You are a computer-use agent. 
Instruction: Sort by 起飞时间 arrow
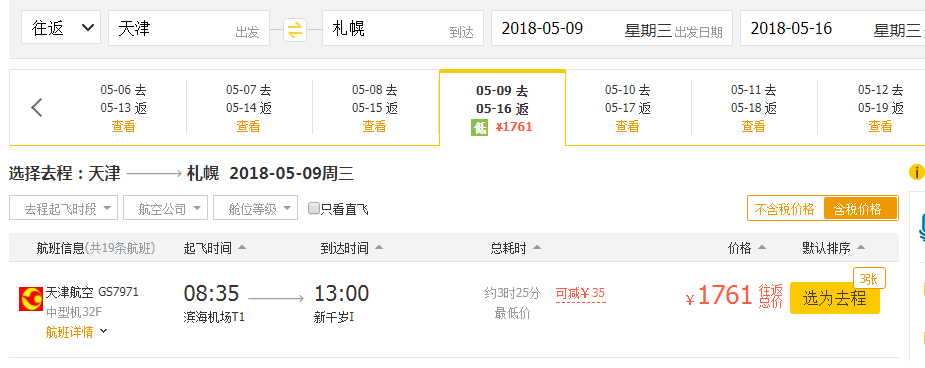242,248
